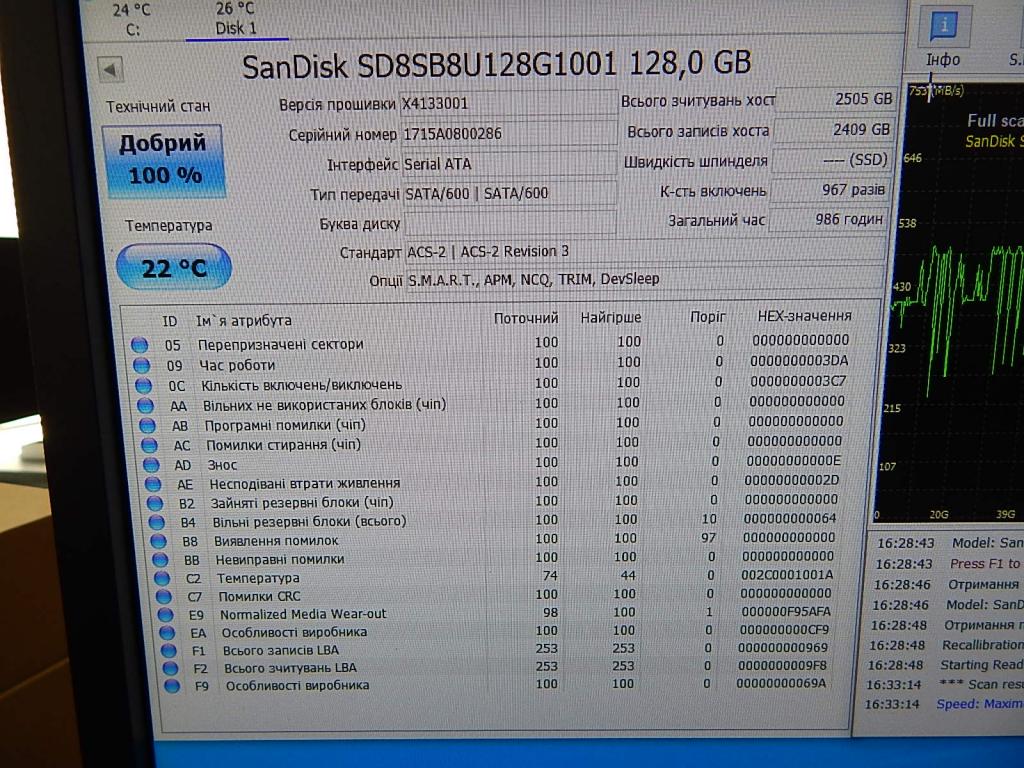Image resolution: width=1024 pixels, height=768 pixels.
Task: Select the C: drive tab
Action: point(132,20)
